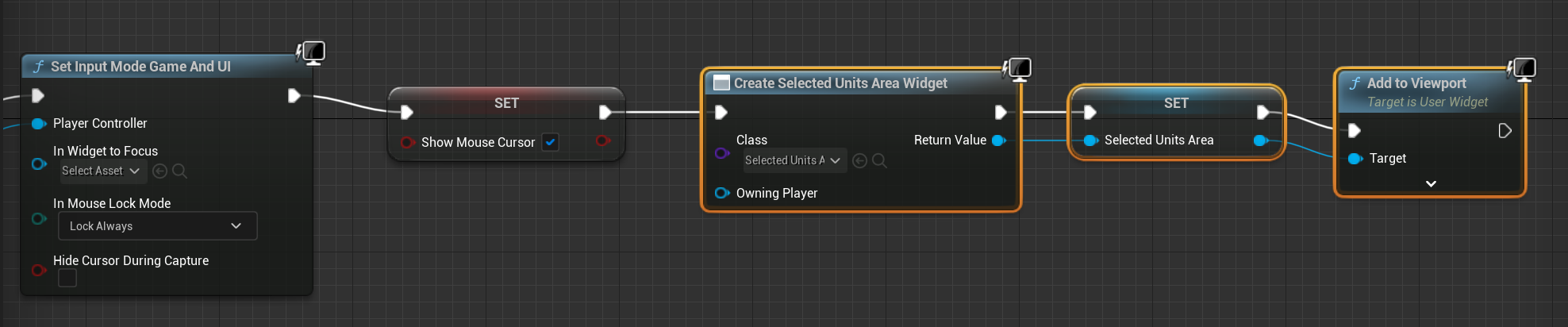Image resolution: width=1568 pixels, height=327 pixels.
Task: Click Selected Units Area input pin
Action: [1091, 140]
